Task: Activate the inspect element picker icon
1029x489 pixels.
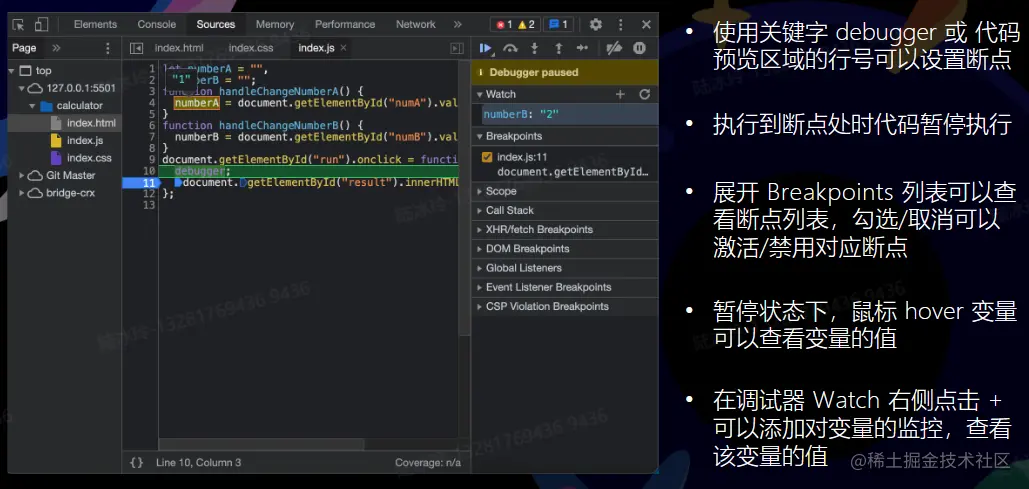Action: point(18,24)
